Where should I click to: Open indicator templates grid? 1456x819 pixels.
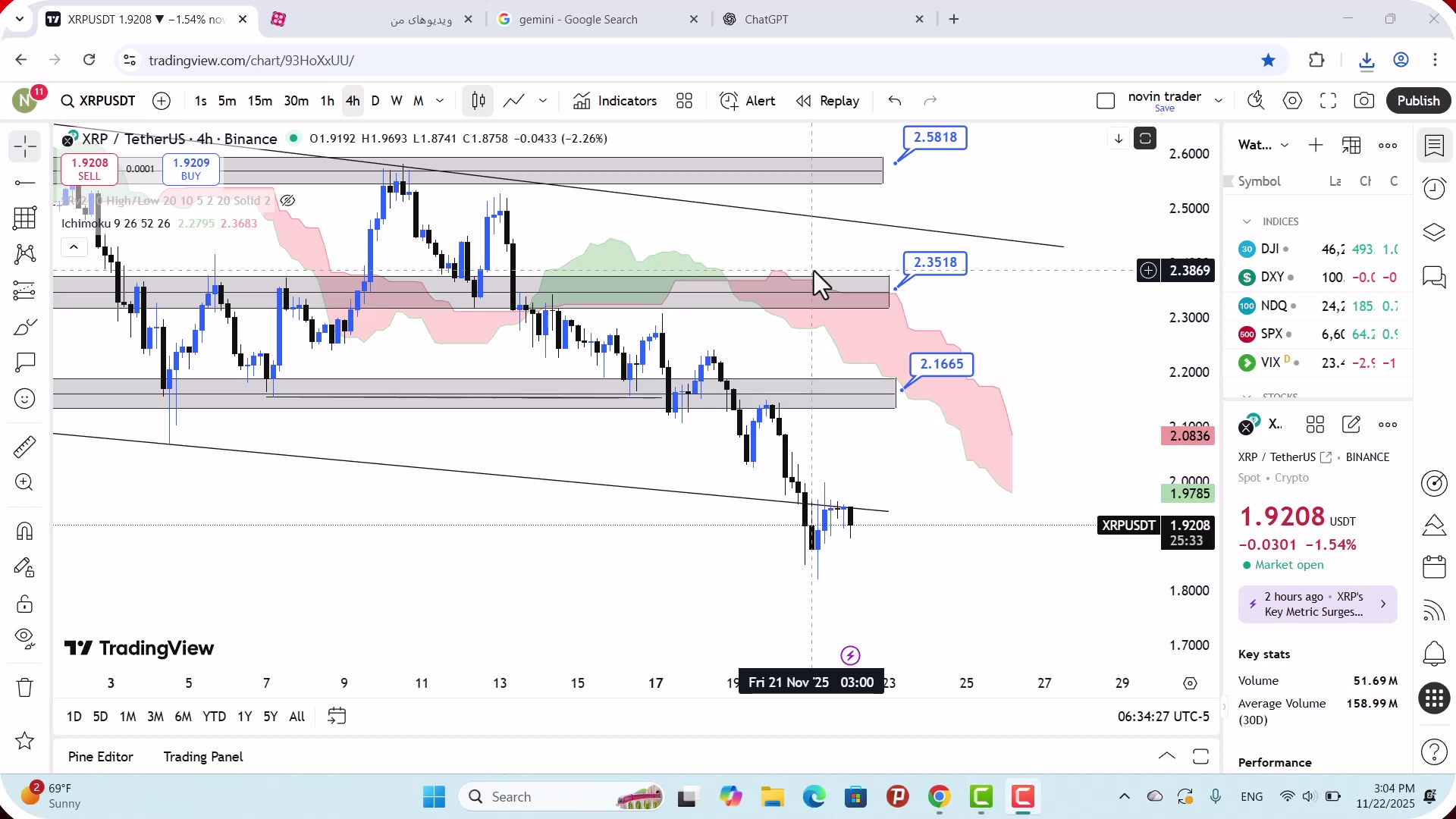pos(684,101)
